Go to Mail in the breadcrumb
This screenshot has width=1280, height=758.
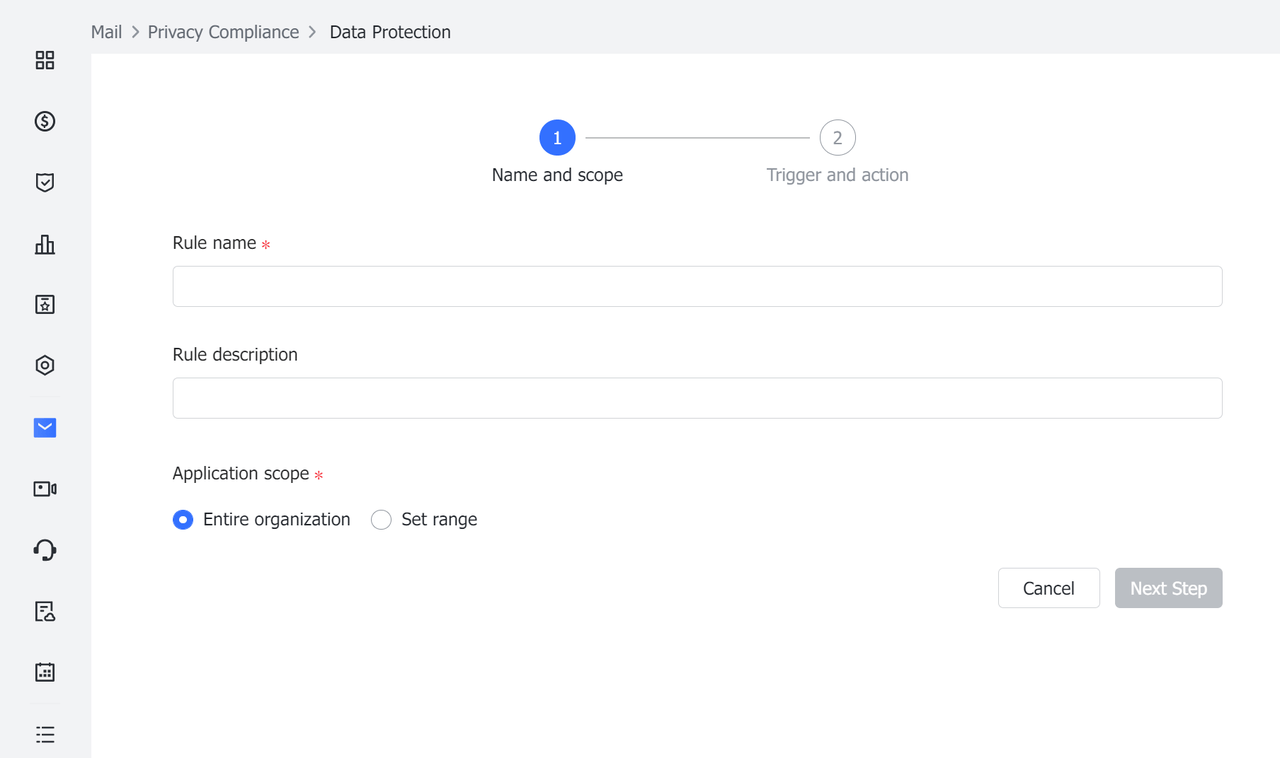pos(106,32)
